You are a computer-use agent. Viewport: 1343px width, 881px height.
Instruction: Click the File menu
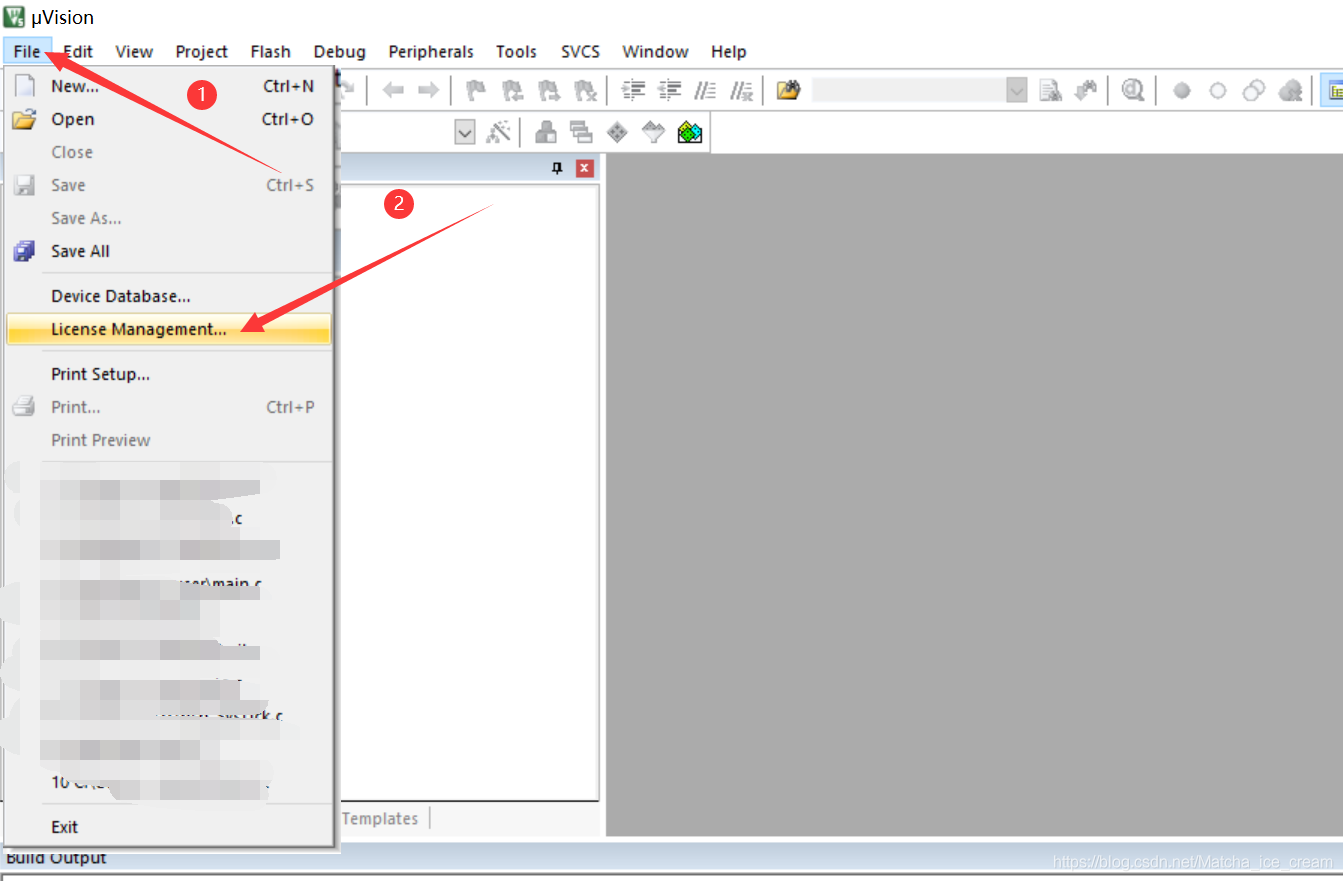(27, 51)
